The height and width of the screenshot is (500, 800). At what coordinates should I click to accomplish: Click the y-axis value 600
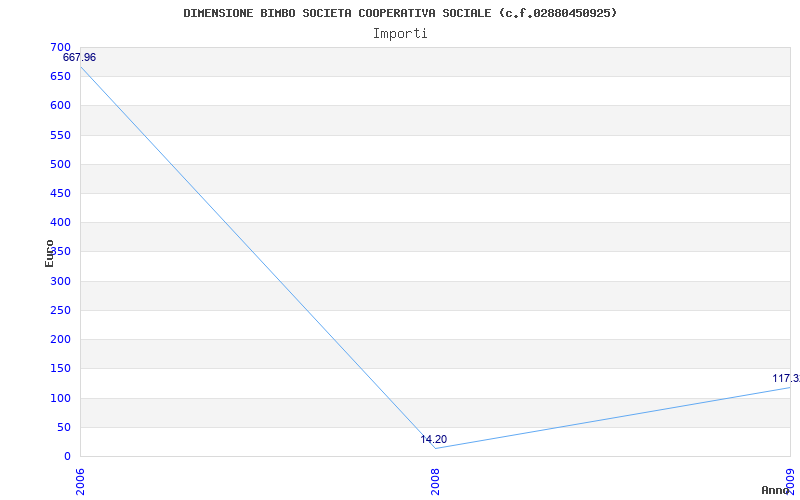coord(60,106)
